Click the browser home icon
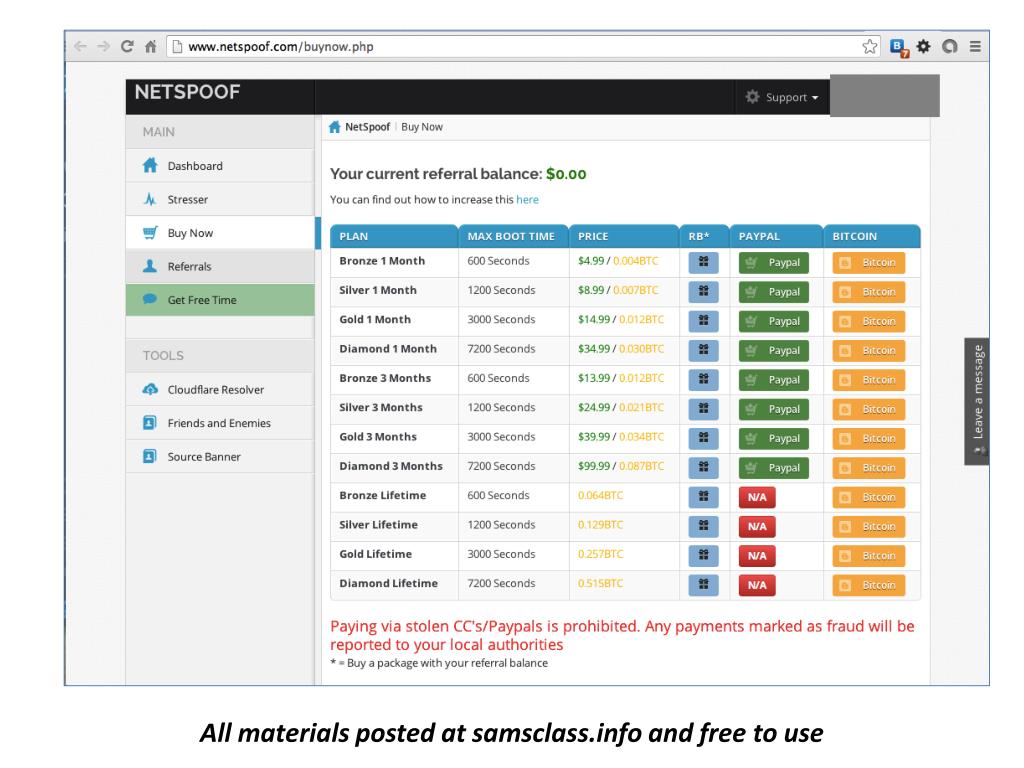This screenshot has height=768, width=1024. [x=151, y=46]
